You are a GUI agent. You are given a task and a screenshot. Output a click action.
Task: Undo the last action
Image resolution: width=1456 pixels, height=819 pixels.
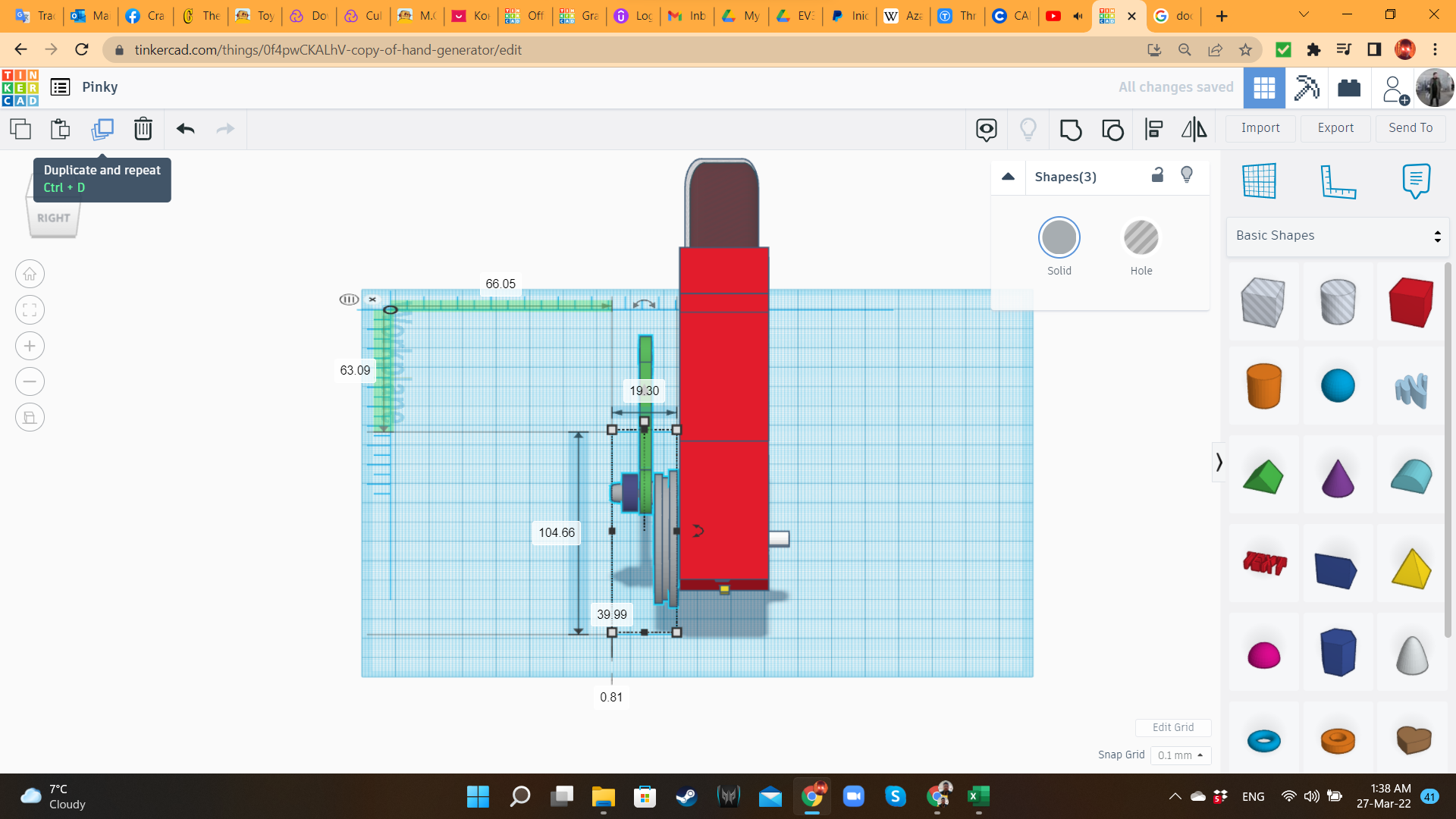185,129
